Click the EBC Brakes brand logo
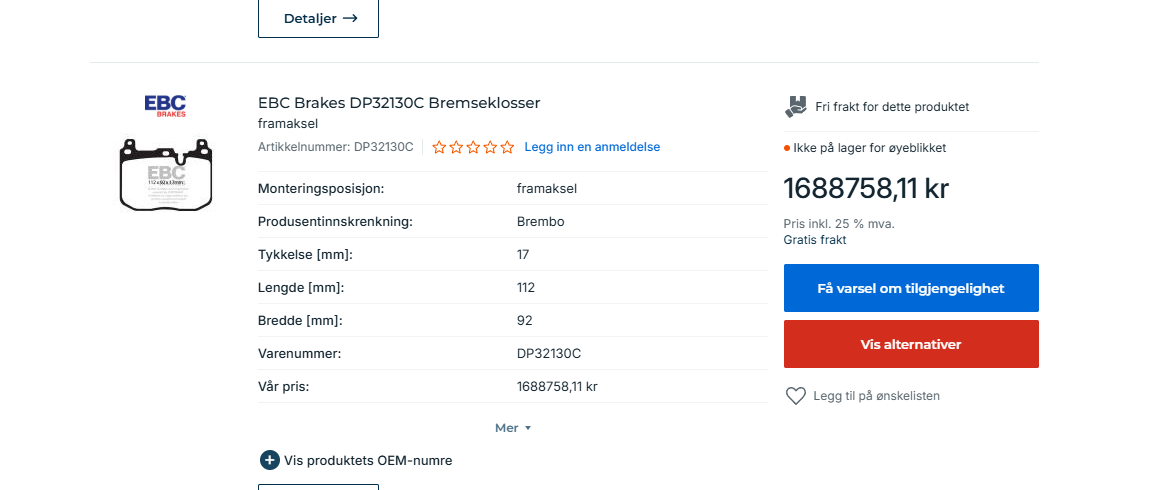 tap(165, 105)
